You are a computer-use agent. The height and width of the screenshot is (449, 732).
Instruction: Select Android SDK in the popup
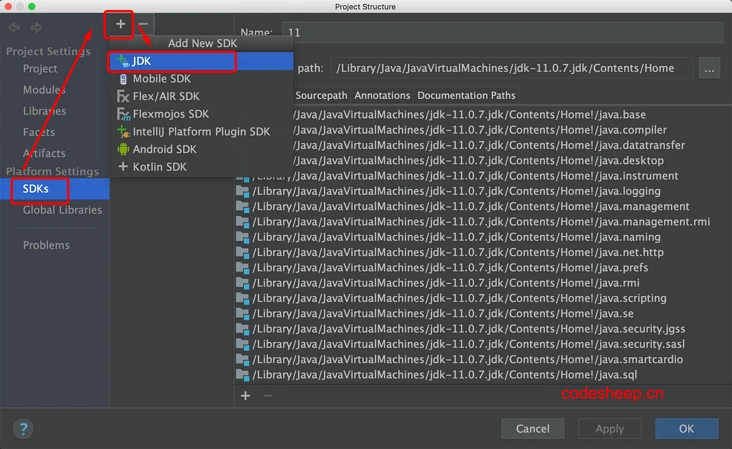(164, 149)
